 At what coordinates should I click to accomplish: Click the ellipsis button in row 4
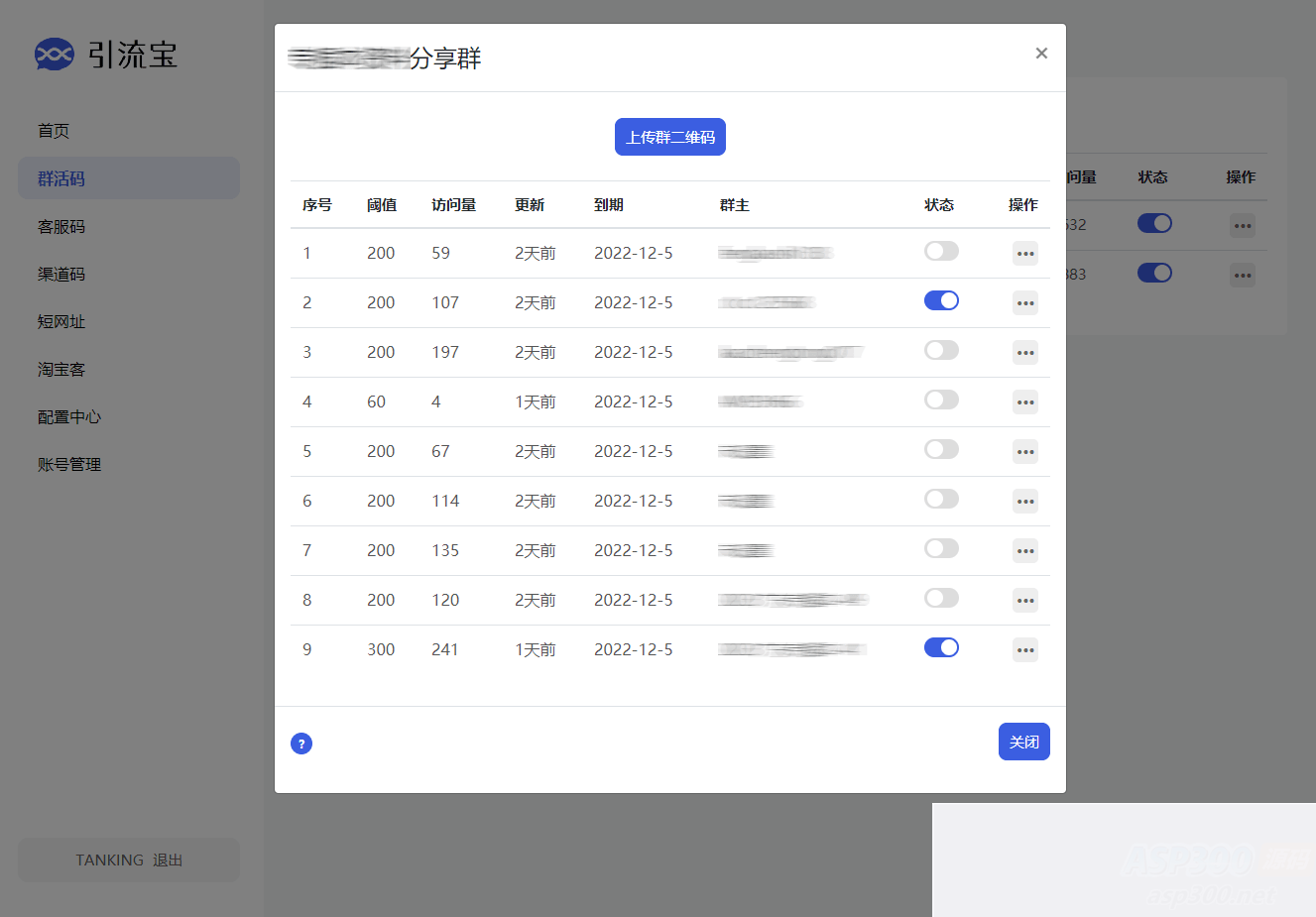coord(1024,402)
